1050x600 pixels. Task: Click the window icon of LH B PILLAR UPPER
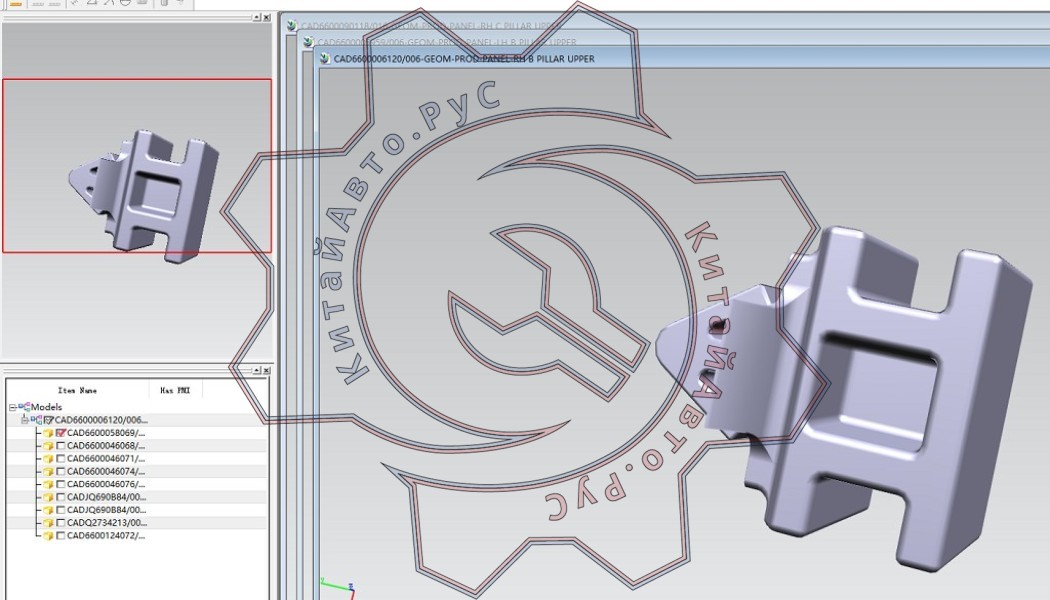tap(309, 42)
